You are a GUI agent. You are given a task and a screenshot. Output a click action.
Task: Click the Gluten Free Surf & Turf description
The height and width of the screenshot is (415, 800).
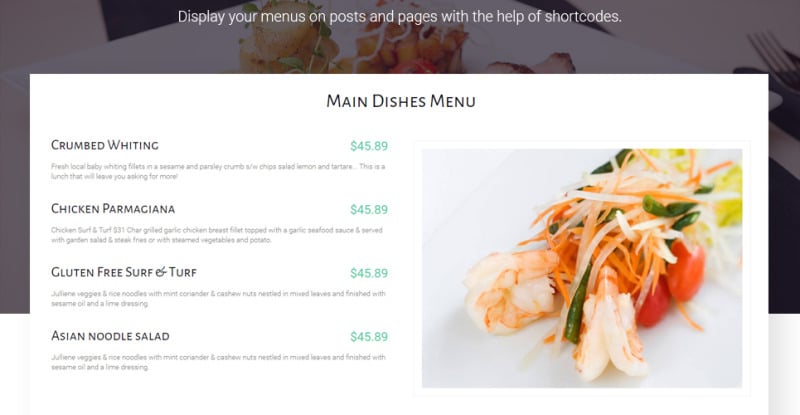coord(218,299)
